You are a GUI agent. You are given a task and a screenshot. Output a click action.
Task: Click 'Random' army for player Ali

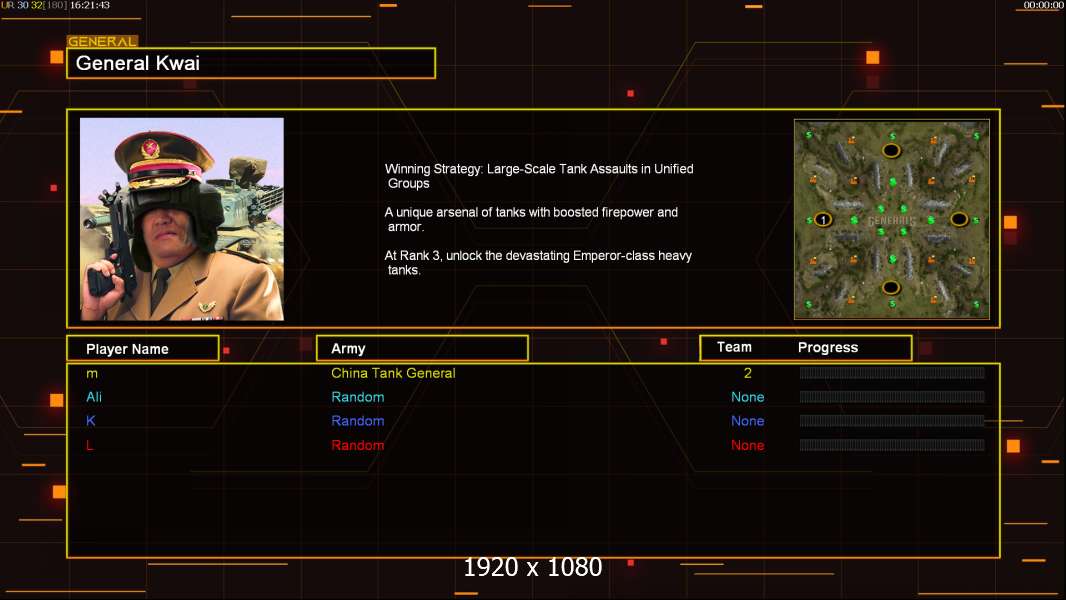(x=358, y=397)
